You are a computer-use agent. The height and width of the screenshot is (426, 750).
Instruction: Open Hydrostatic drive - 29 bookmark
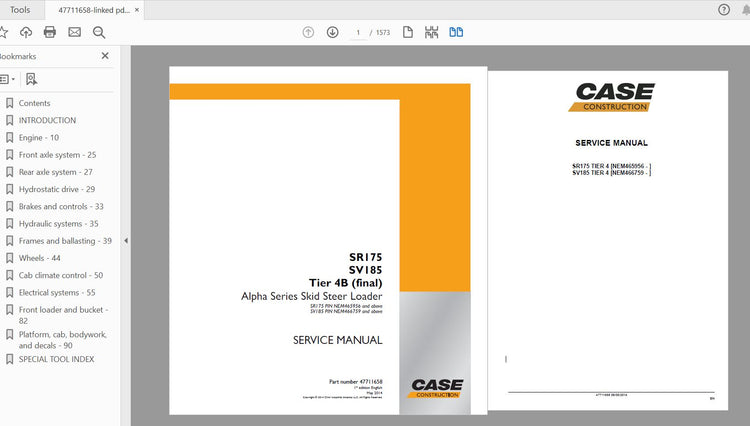pyautogui.click(x=56, y=189)
